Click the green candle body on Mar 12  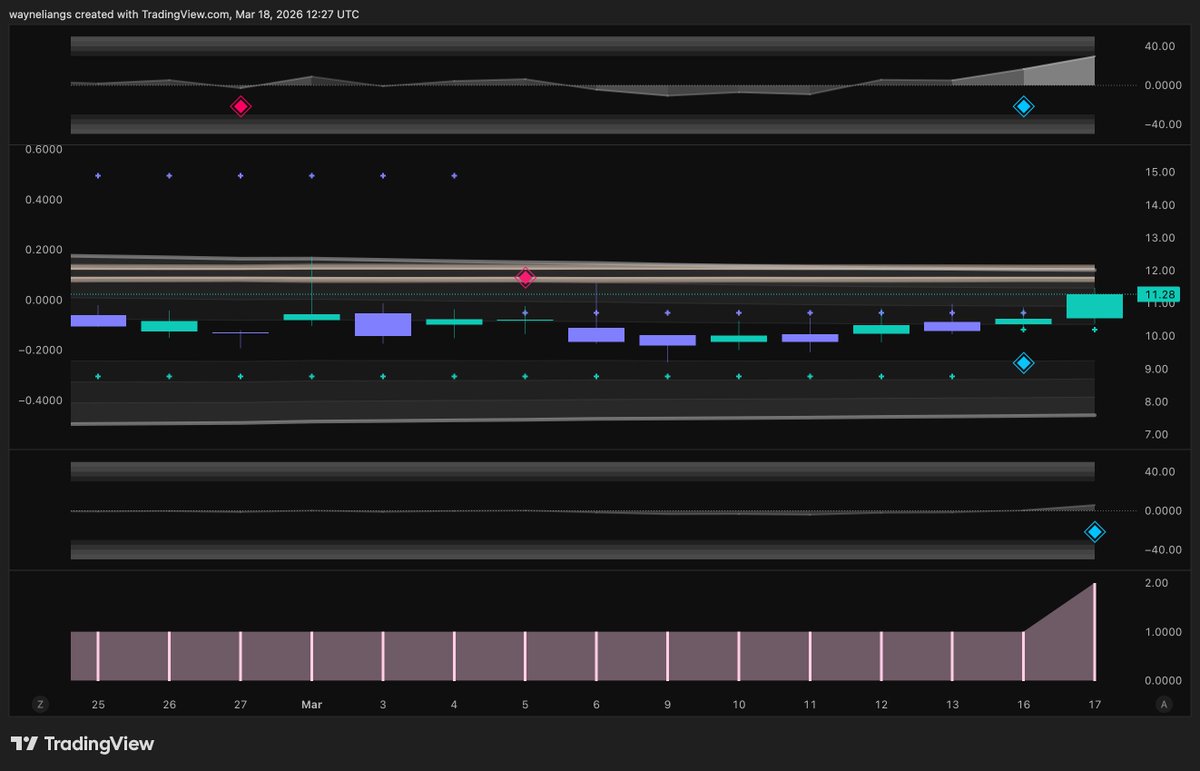[x=881, y=329]
